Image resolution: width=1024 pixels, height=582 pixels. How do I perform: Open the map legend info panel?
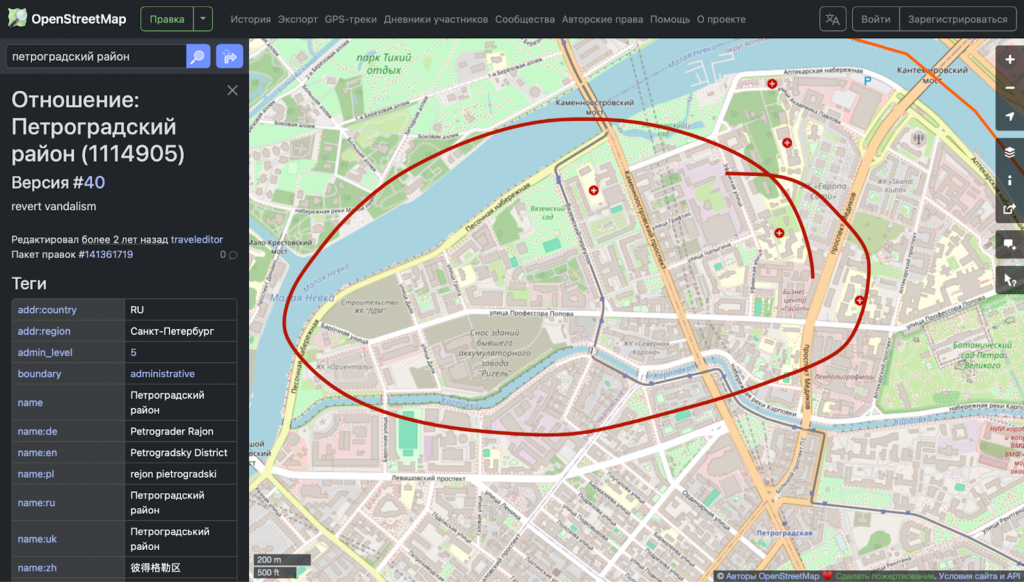click(1010, 180)
